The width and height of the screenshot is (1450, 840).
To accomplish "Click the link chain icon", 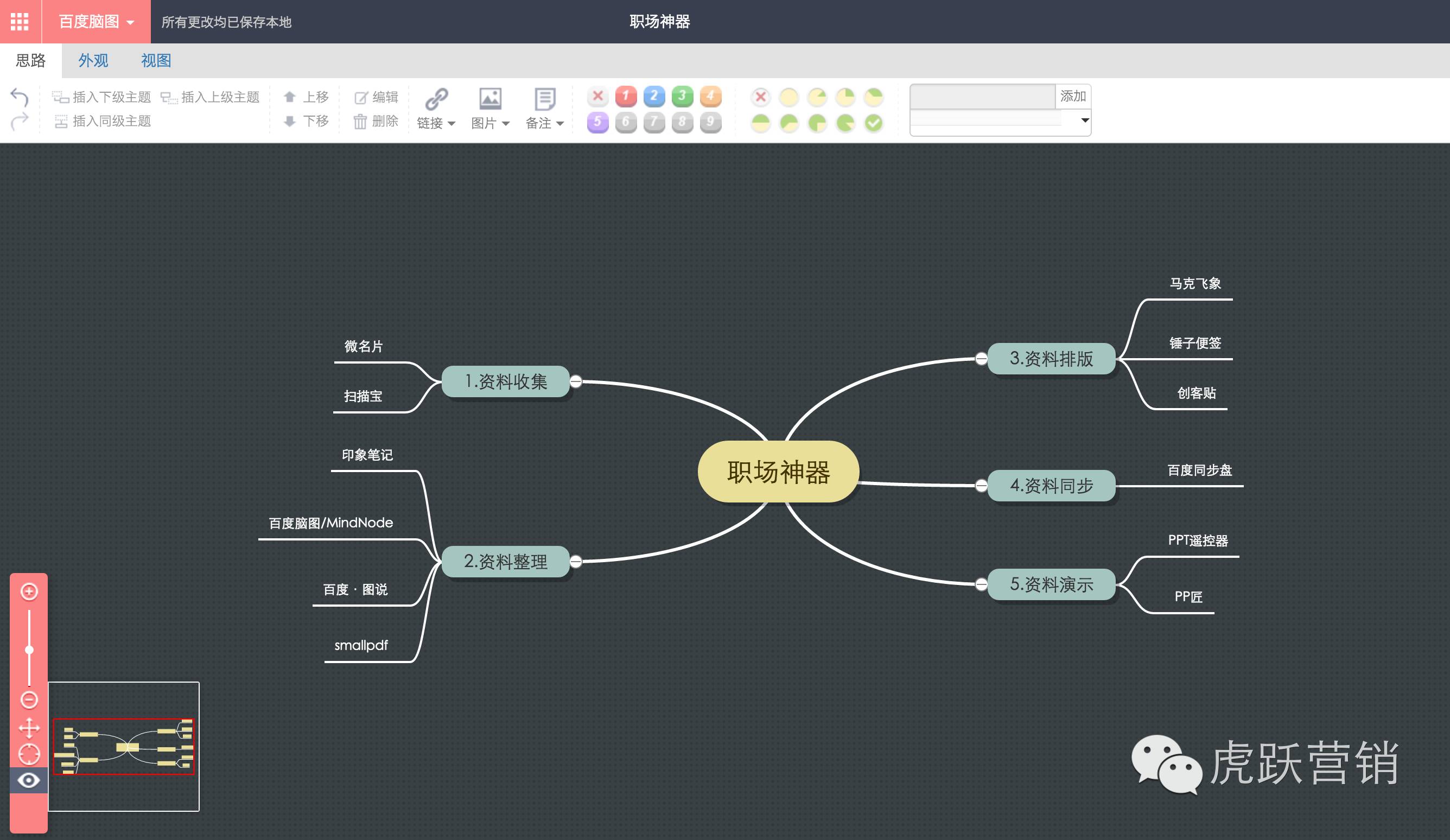I will click(436, 99).
